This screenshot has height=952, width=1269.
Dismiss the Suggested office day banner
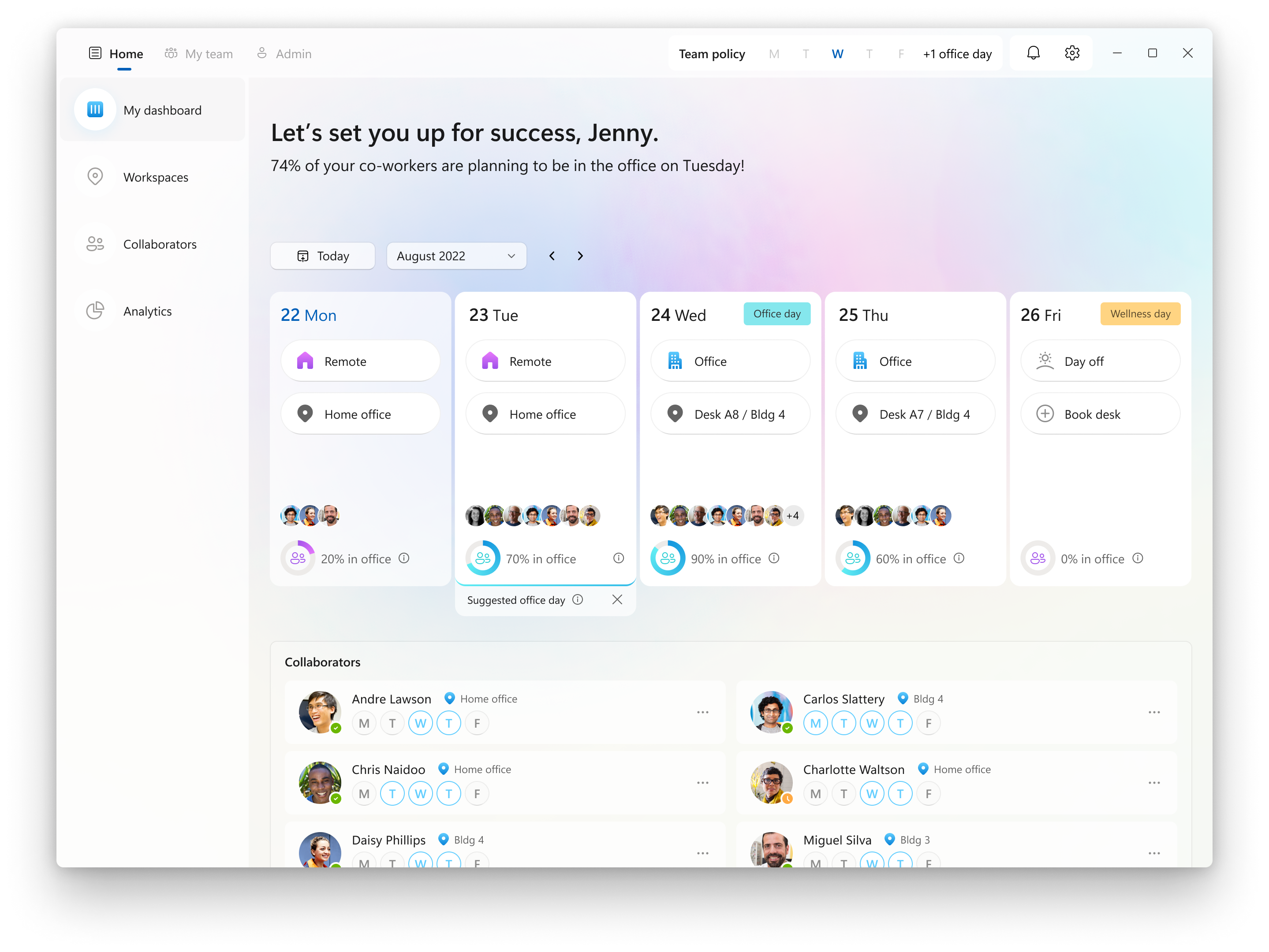tap(617, 599)
